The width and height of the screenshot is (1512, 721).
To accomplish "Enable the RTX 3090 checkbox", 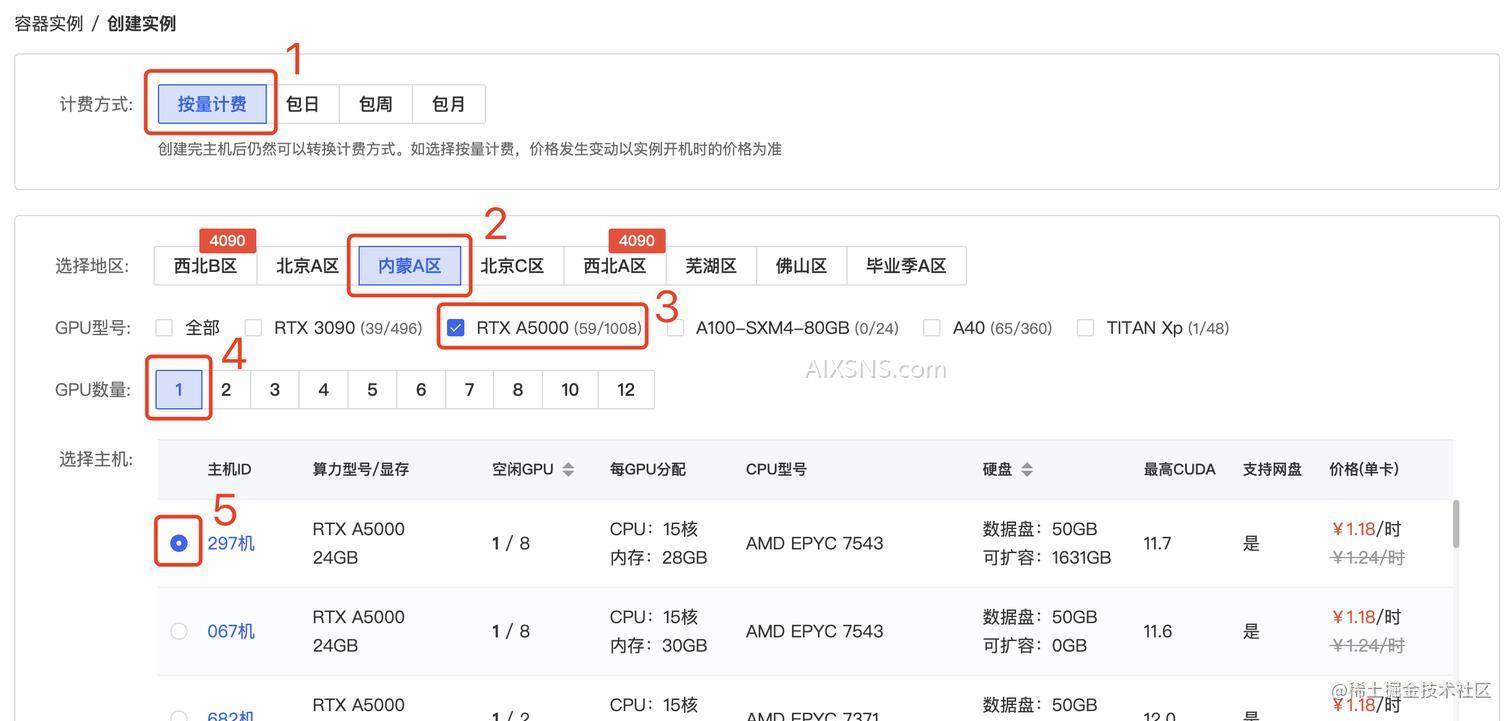I will click(252, 326).
